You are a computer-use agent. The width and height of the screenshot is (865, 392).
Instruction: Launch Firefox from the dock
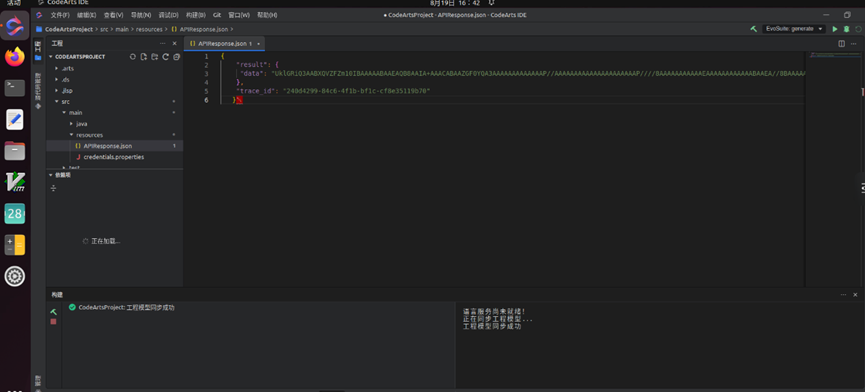[15, 56]
